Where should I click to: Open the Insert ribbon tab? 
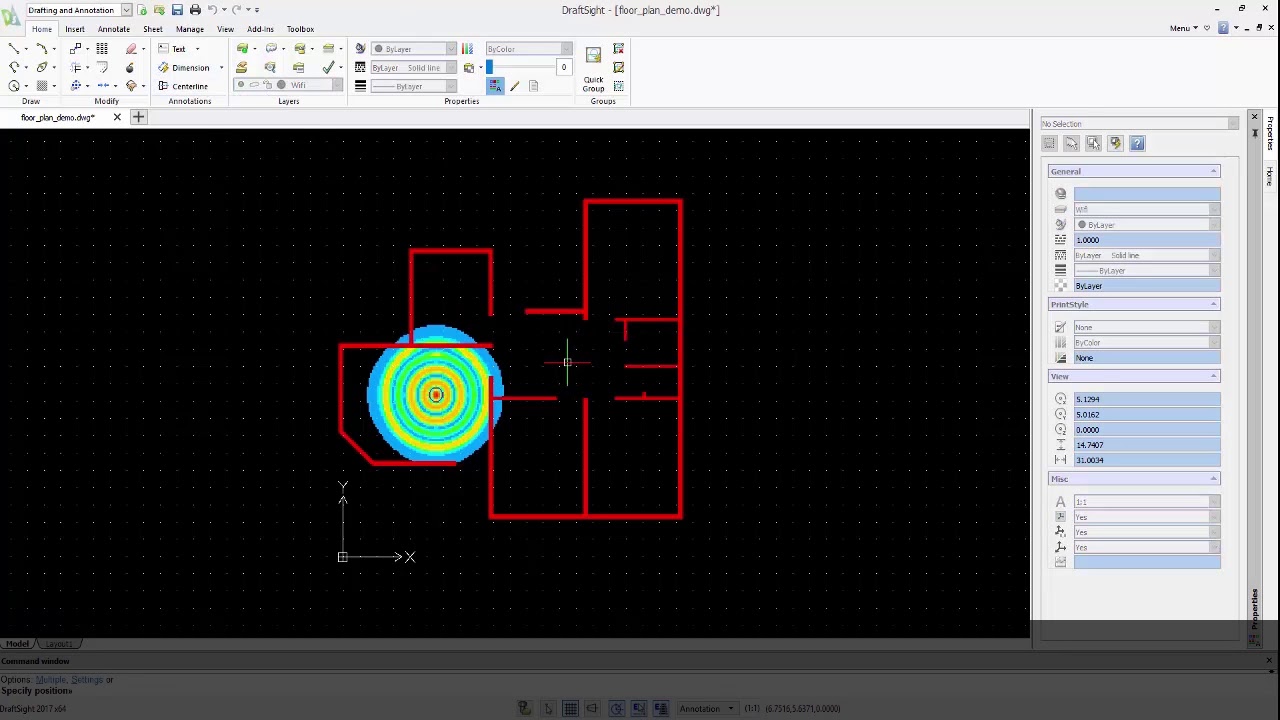click(x=75, y=29)
